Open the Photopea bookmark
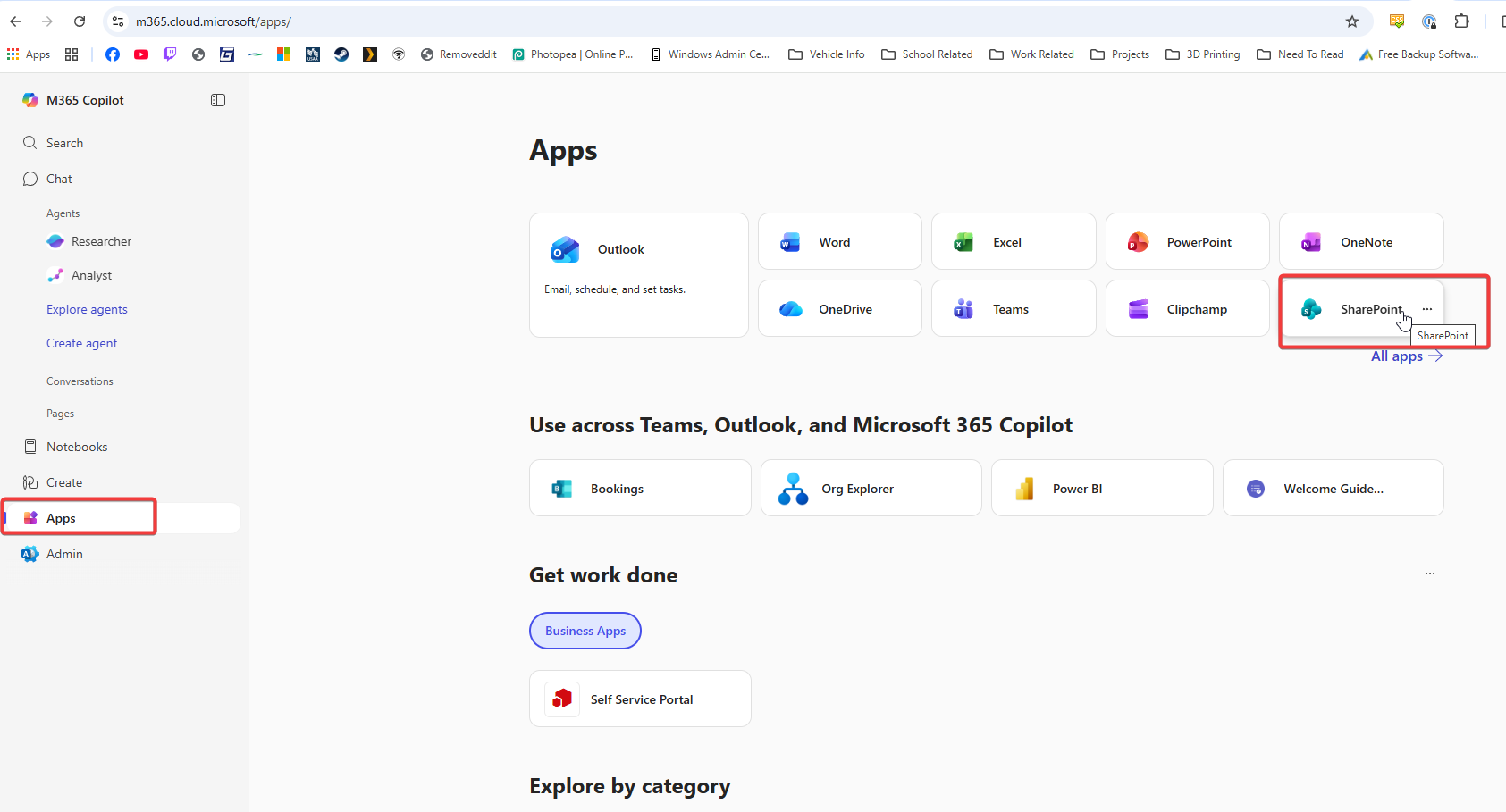This screenshot has width=1506, height=812. point(573,54)
